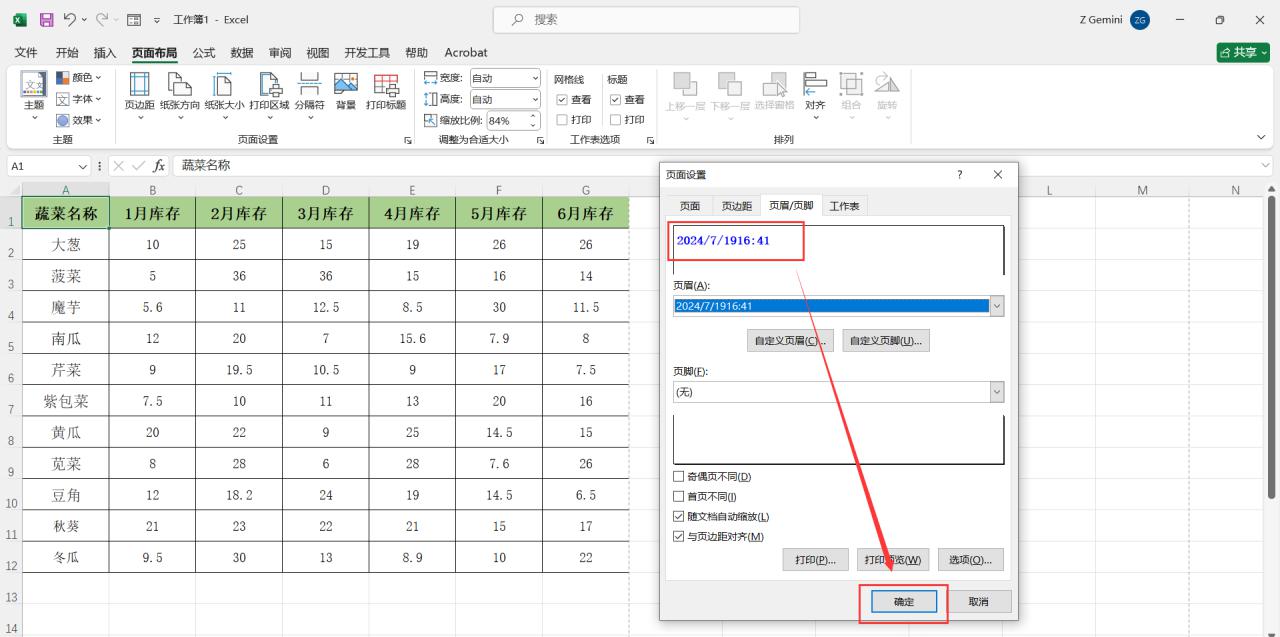This screenshot has width=1280, height=637.
Task: Expand the Name Box dropdown arrow
Action: coord(83,166)
